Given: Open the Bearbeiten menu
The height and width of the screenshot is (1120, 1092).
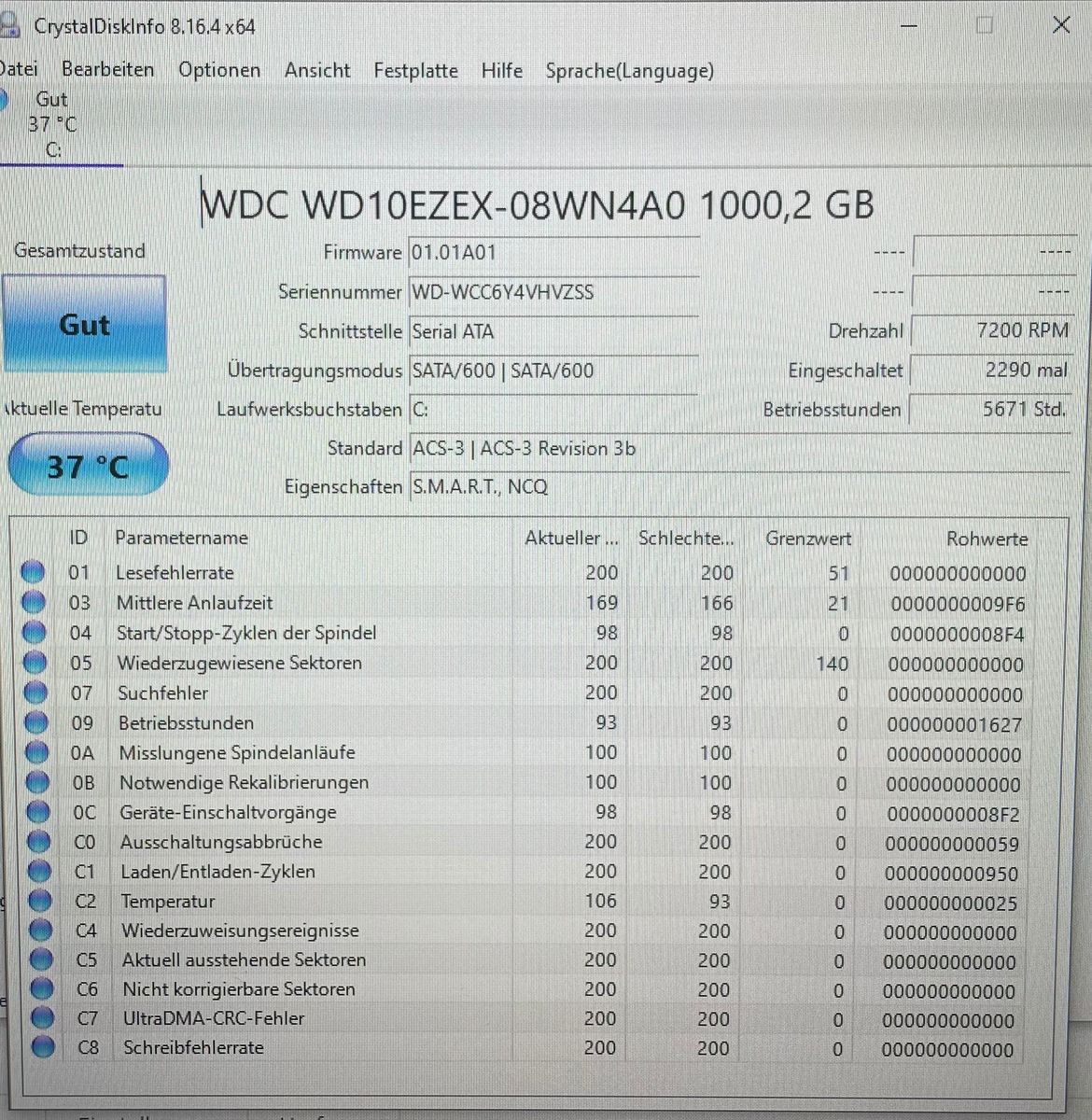Looking at the screenshot, I should click(x=107, y=70).
